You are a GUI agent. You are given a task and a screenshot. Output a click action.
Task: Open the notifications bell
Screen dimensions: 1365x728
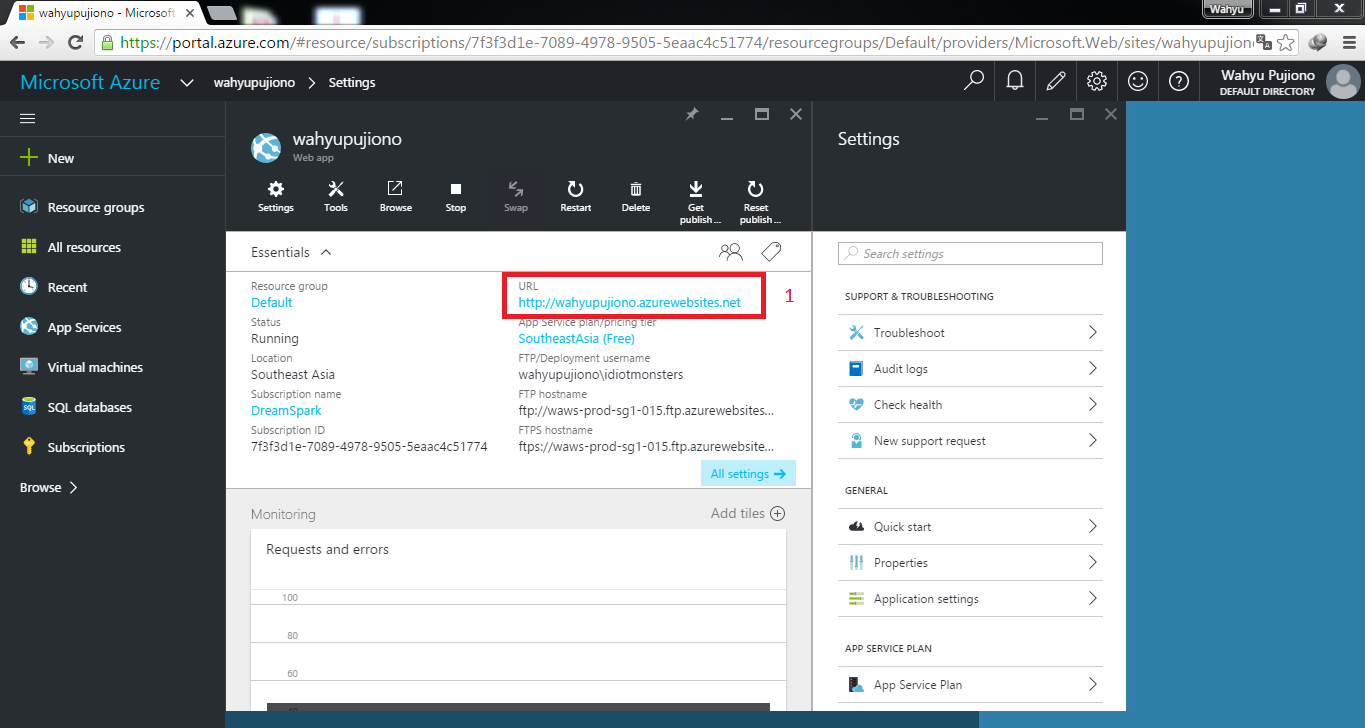coord(1015,81)
